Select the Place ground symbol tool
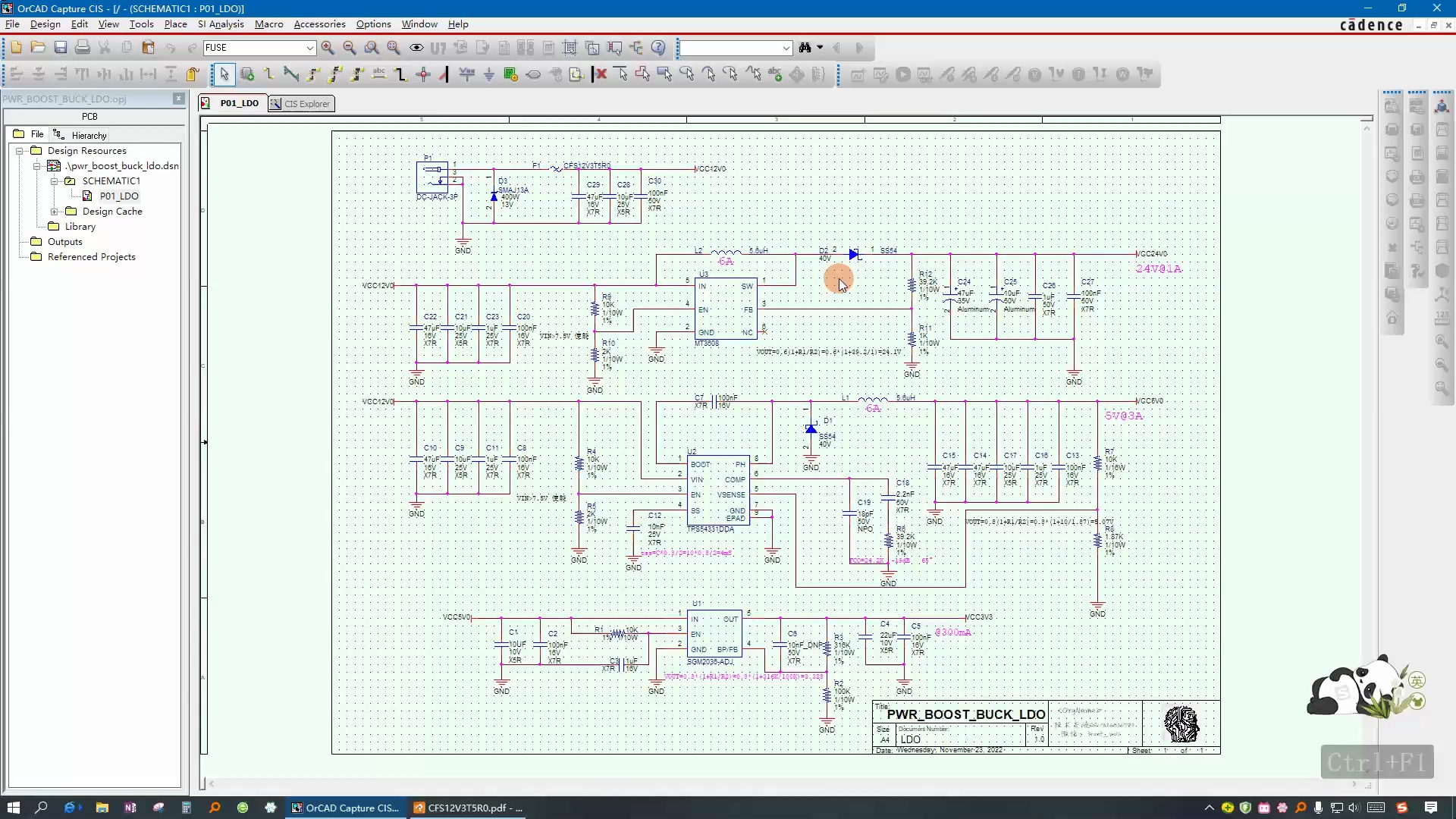The width and height of the screenshot is (1456, 819). (x=489, y=74)
